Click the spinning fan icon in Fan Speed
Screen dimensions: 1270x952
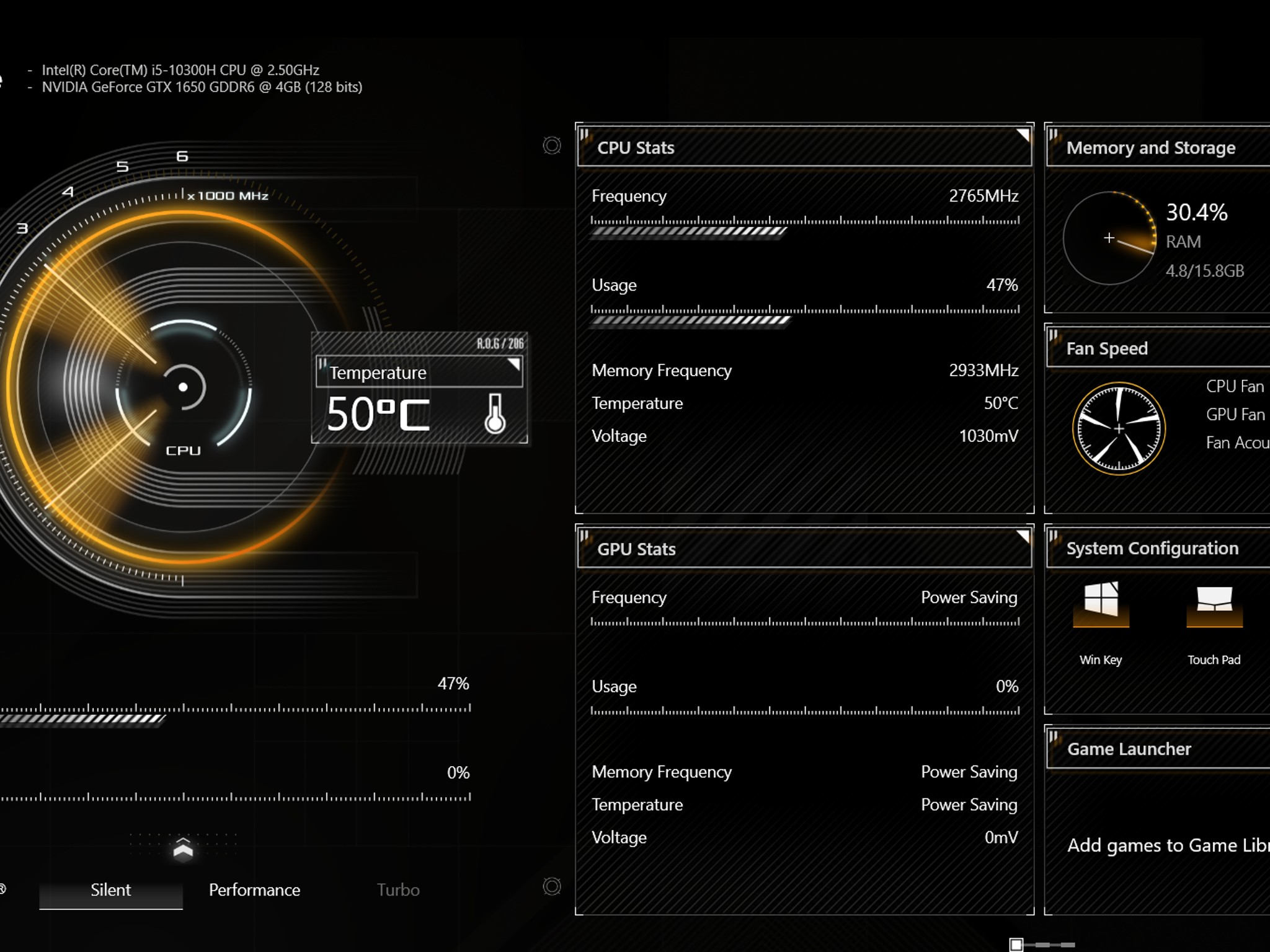pos(1119,428)
